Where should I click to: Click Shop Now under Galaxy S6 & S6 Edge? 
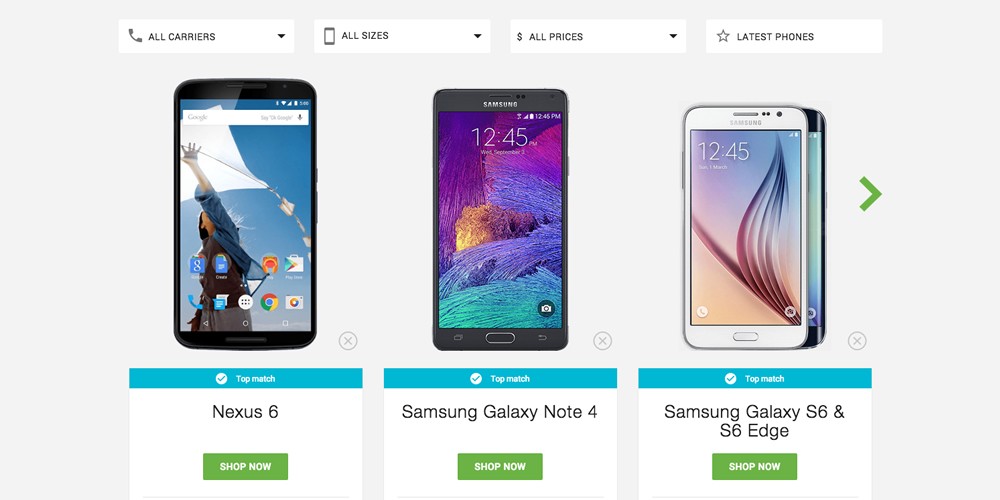(754, 466)
